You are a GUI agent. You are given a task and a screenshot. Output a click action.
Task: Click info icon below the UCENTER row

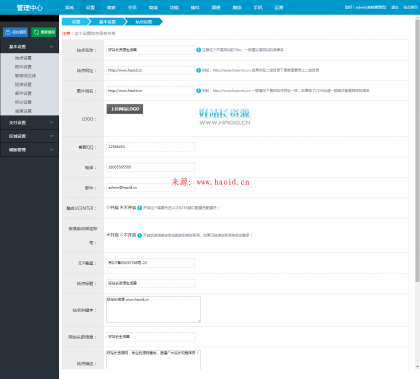[x=140, y=235]
